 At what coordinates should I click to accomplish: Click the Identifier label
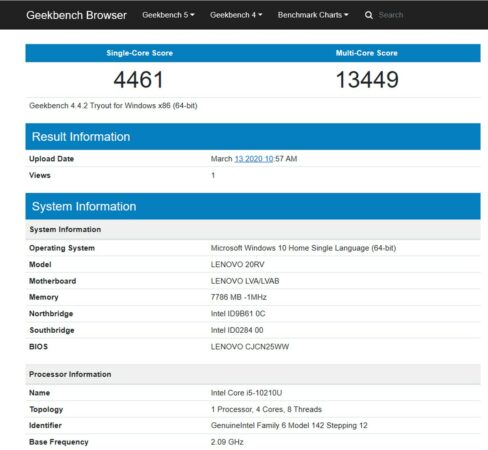point(45,426)
